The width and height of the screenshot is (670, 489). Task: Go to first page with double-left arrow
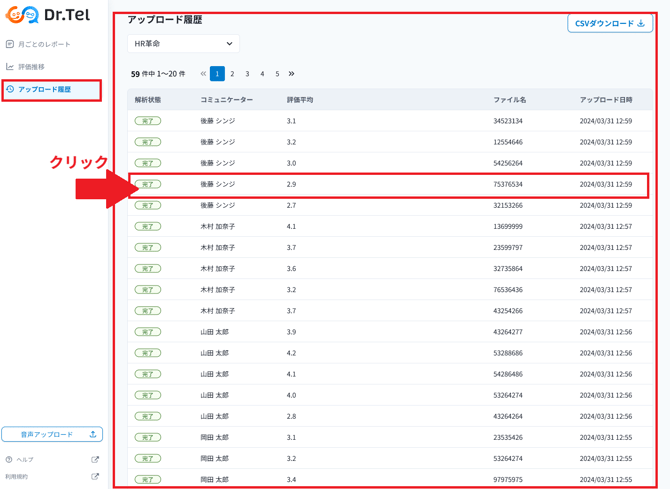(x=203, y=74)
